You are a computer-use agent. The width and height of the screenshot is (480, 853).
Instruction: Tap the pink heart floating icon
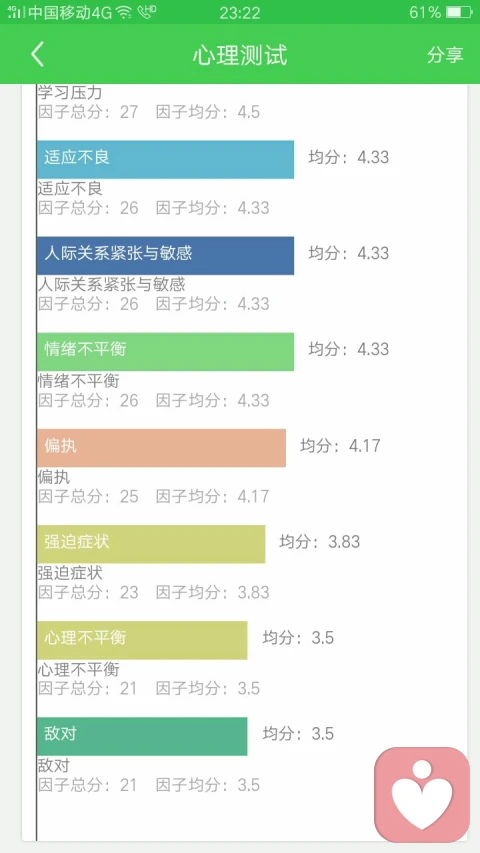422,795
